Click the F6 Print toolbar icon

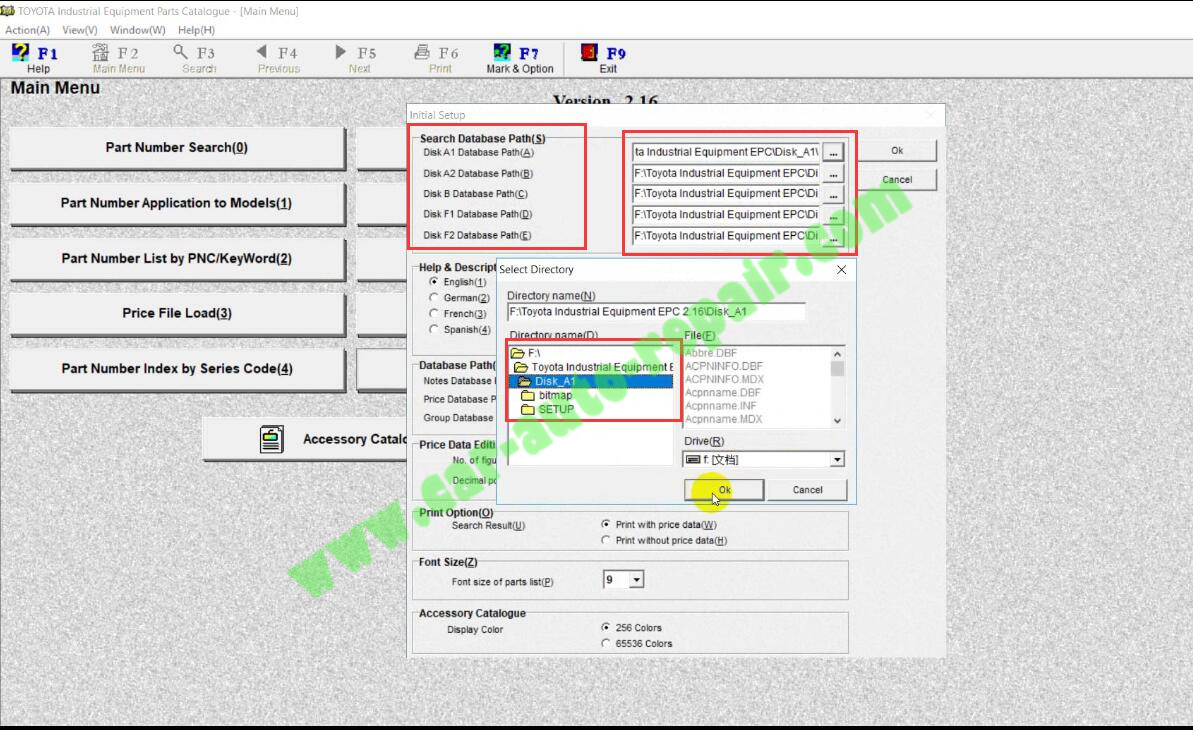(422, 52)
